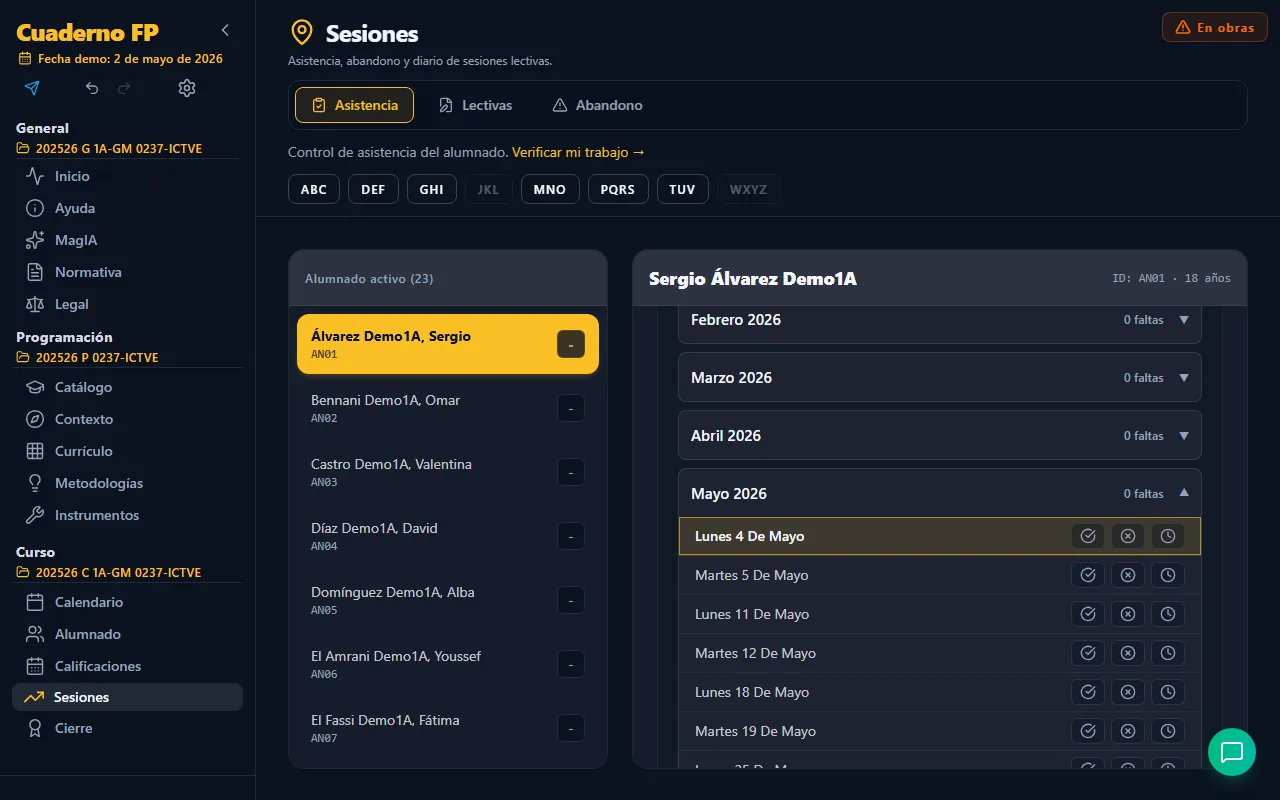1280x800 pixels.
Task: Select student Álvarez Demo1A, Sergio
Action: pyautogui.click(x=448, y=344)
